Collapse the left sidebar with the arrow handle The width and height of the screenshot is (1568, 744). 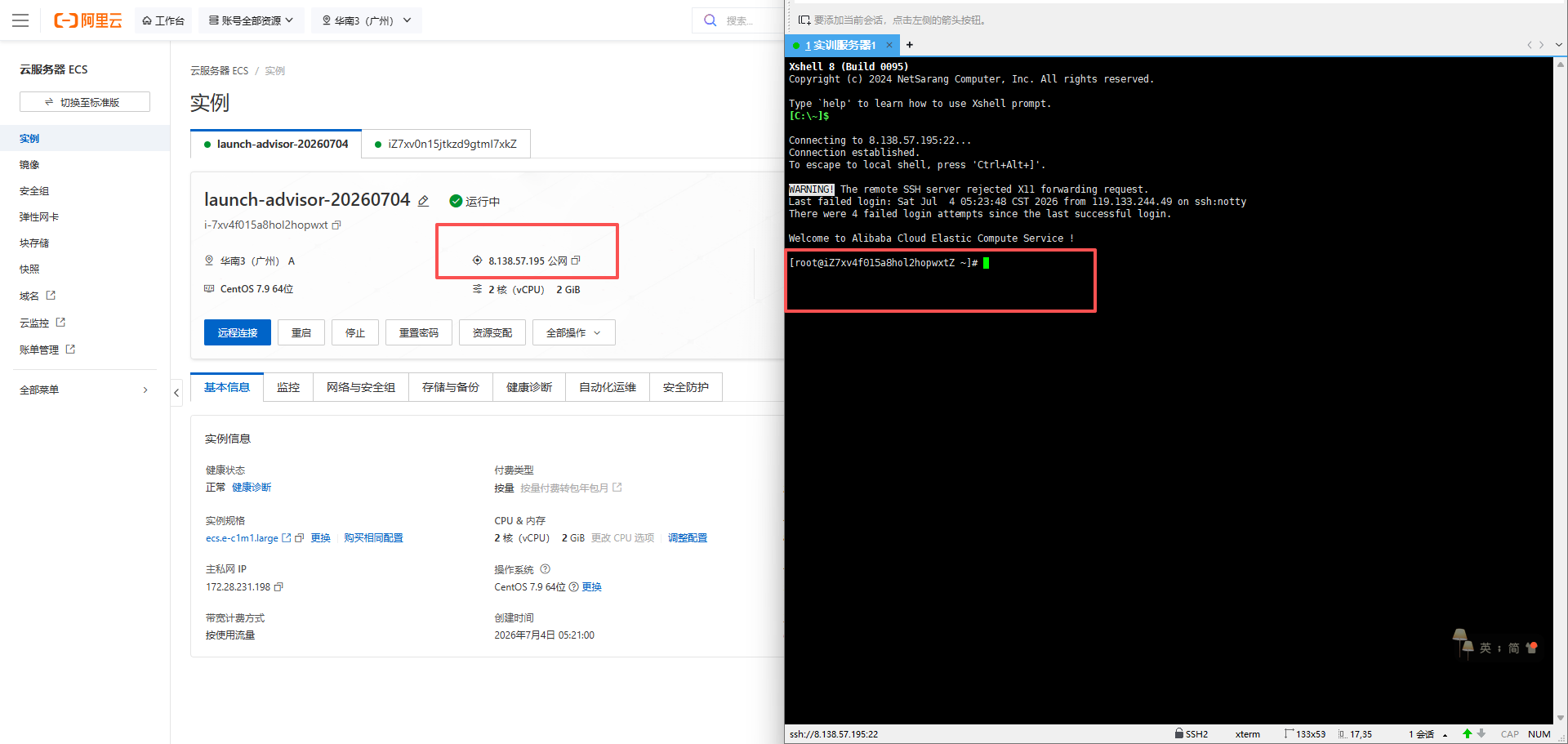click(176, 393)
